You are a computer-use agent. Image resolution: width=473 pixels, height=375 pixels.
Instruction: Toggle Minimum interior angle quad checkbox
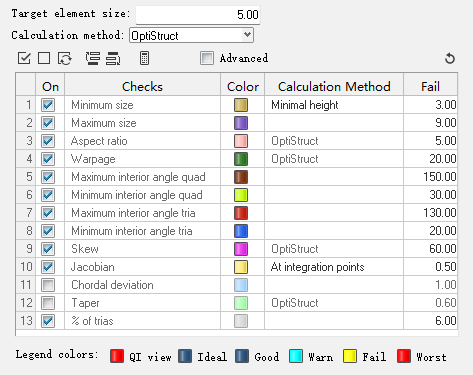coord(48,195)
